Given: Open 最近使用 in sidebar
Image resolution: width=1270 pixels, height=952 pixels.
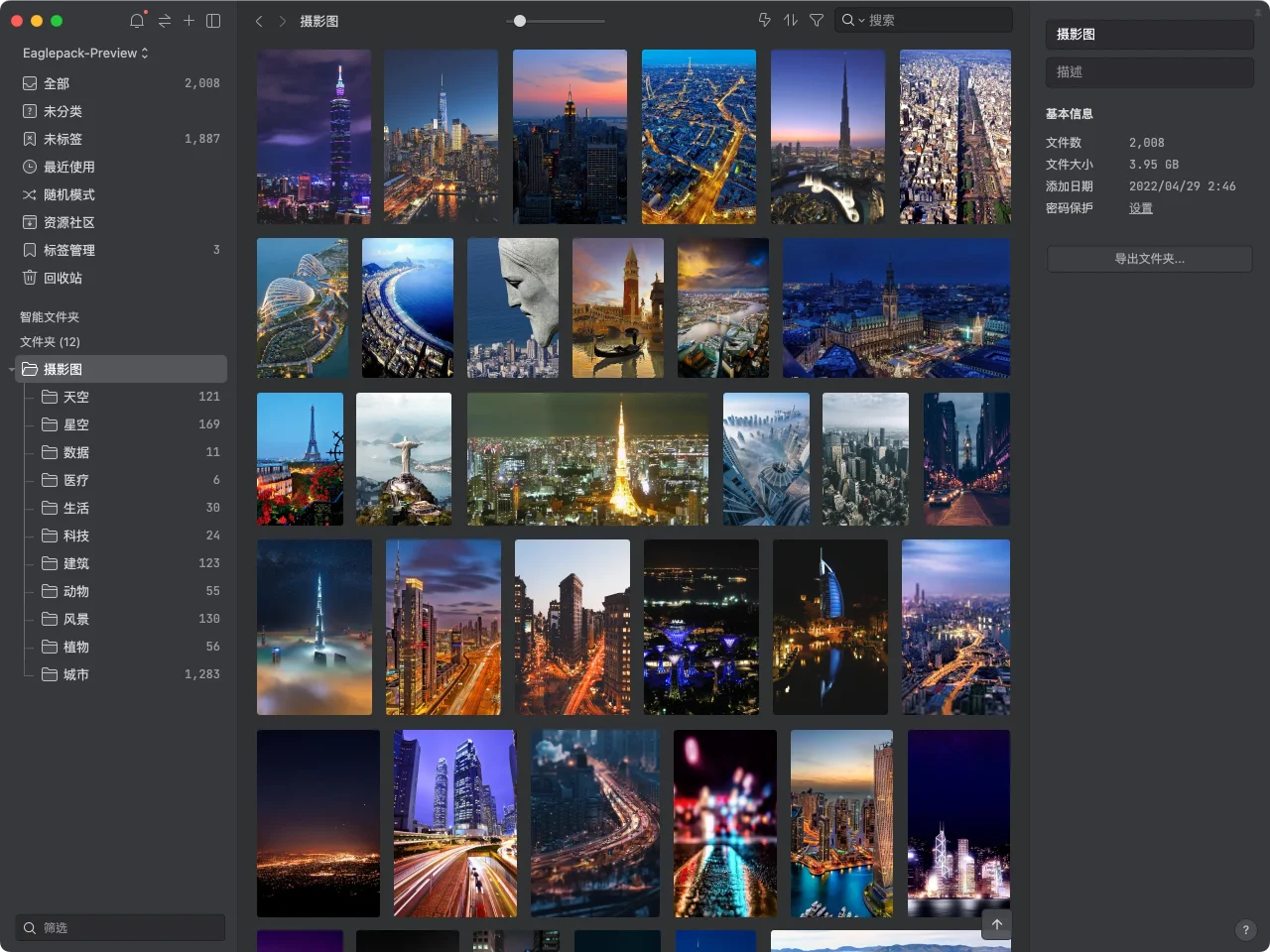Looking at the screenshot, I should [x=121, y=167].
